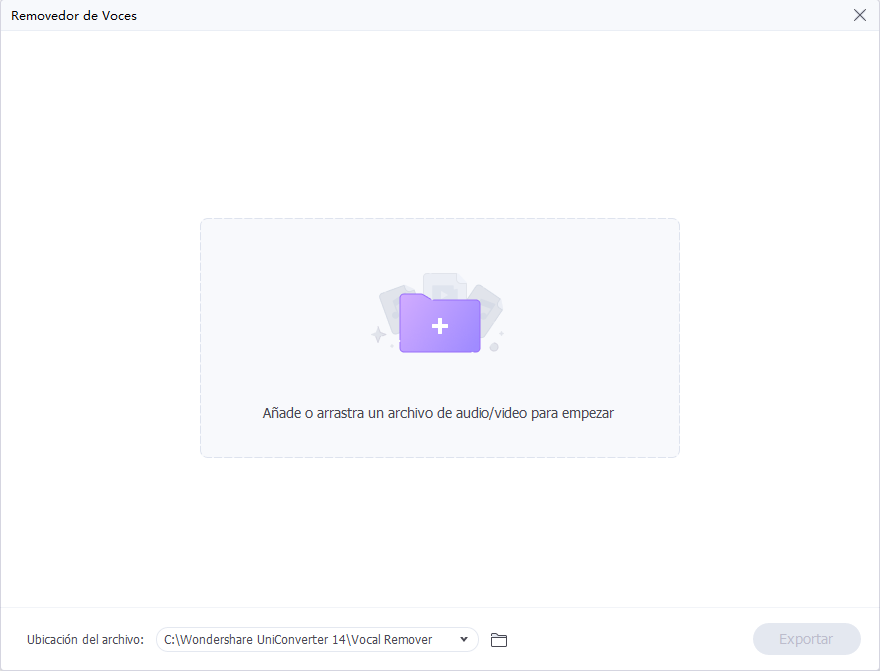Click the top edge of the drop zone

click(x=440, y=219)
